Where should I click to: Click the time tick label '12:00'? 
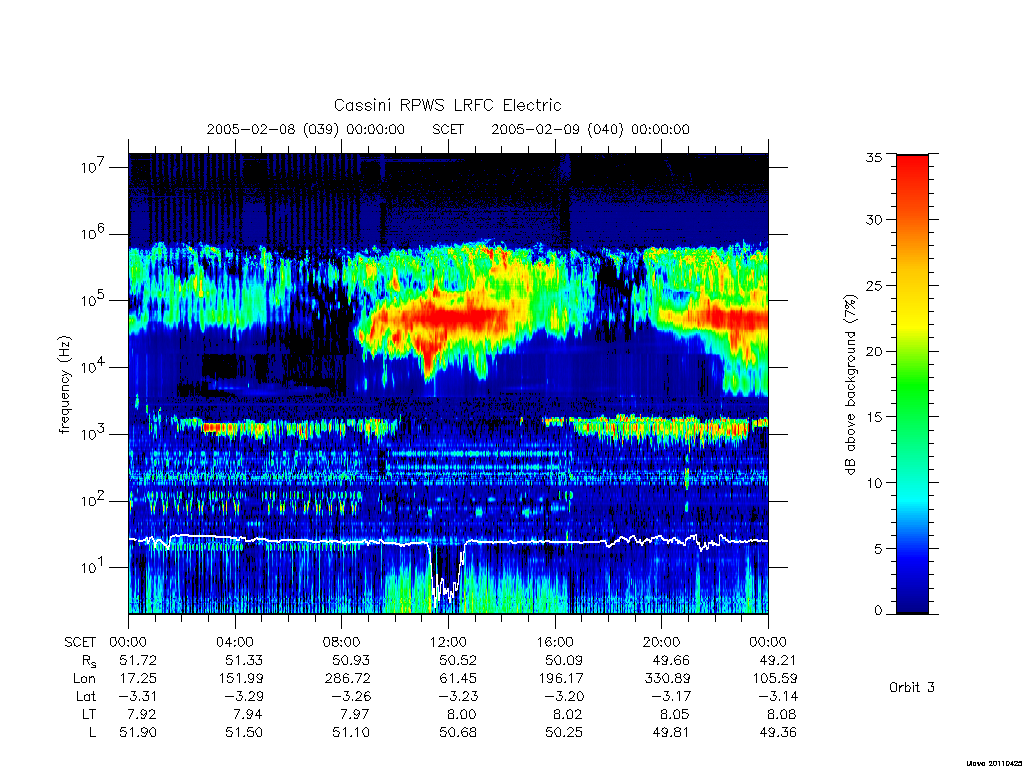point(448,642)
